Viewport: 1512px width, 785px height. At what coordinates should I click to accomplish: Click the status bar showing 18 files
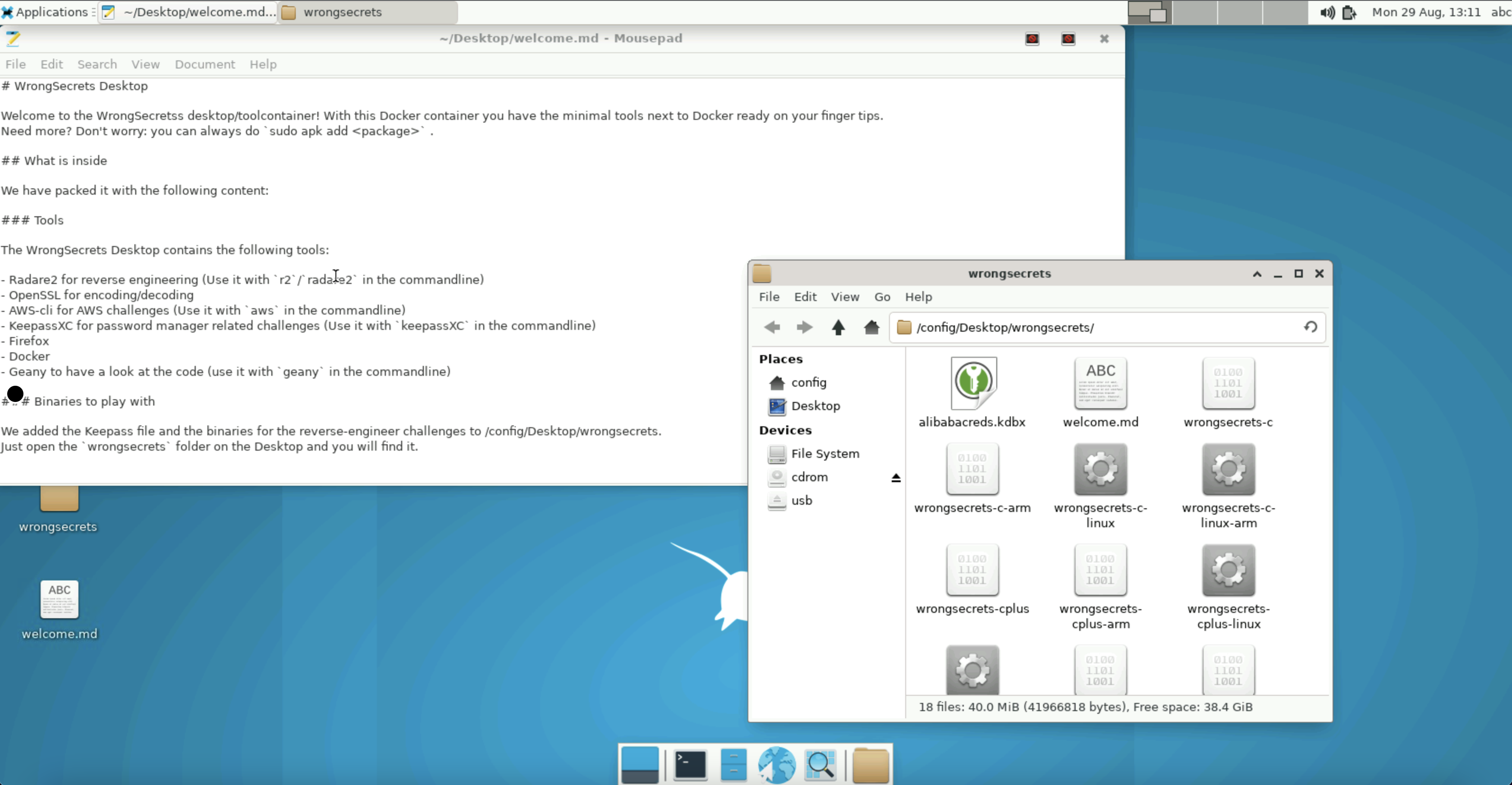point(1085,707)
